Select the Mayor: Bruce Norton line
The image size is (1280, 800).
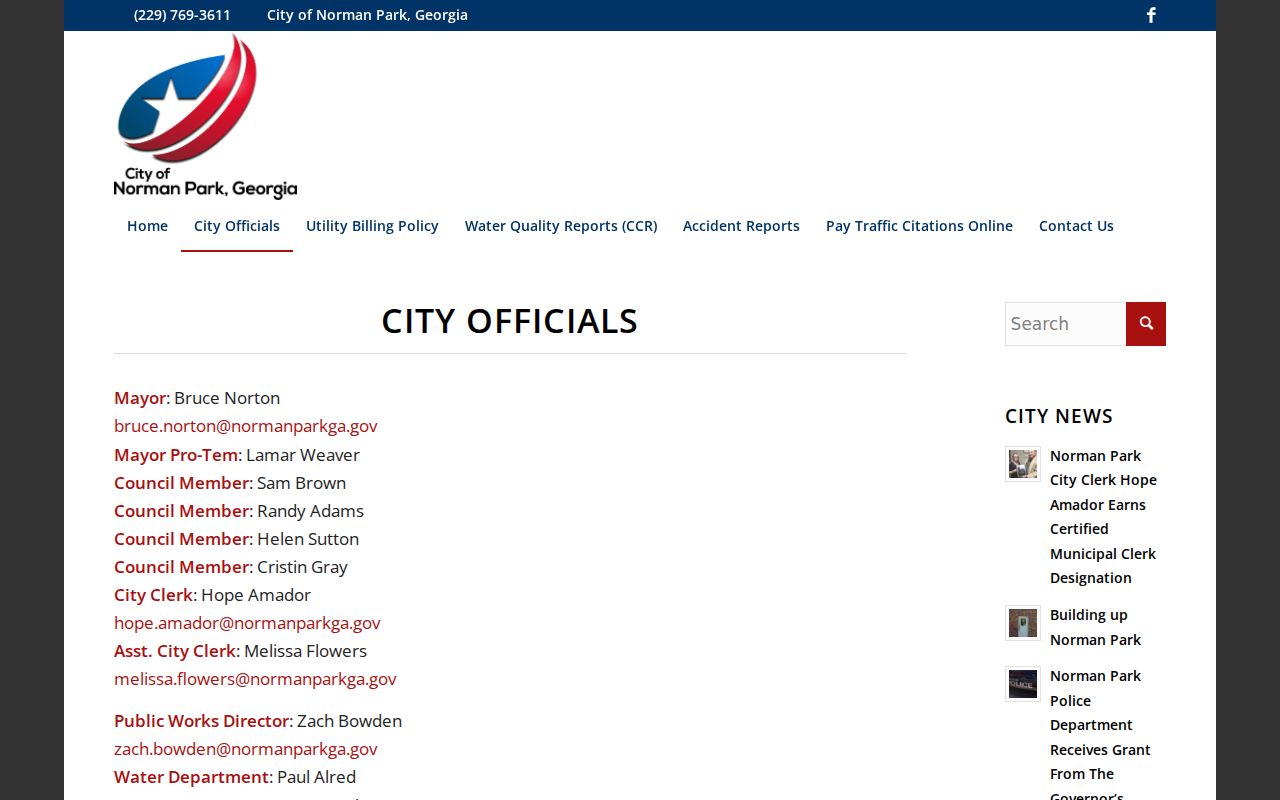pyautogui.click(x=197, y=398)
